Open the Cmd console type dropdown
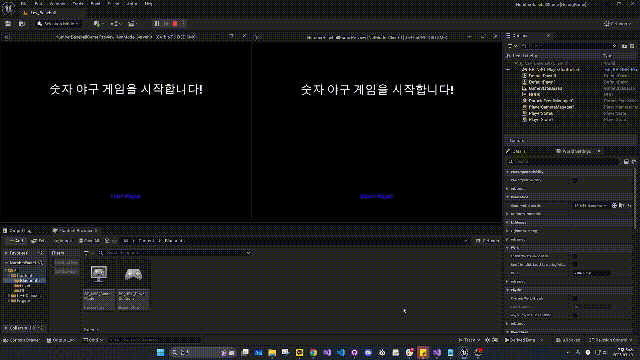640x360 pixels. tap(93, 340)
